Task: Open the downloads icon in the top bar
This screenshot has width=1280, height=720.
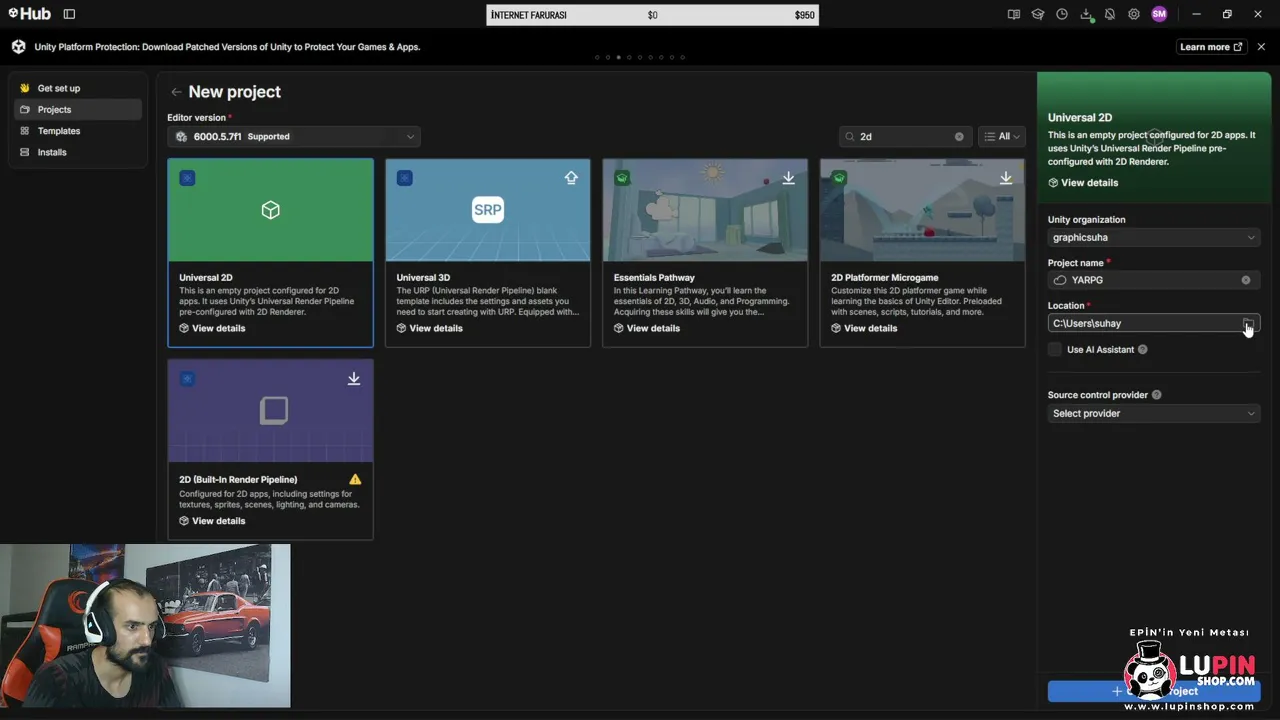Action: [x=1087, y=15]
